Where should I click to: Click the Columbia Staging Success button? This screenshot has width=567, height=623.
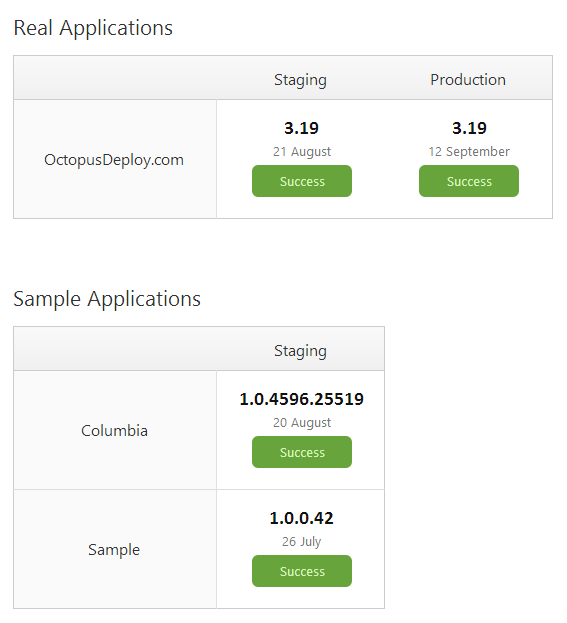pos(302,452)
